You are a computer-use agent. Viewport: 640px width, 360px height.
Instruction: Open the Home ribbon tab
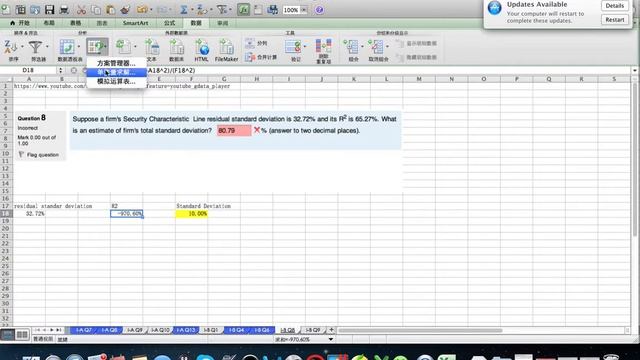pyautogui.click(x=20, y=23)
